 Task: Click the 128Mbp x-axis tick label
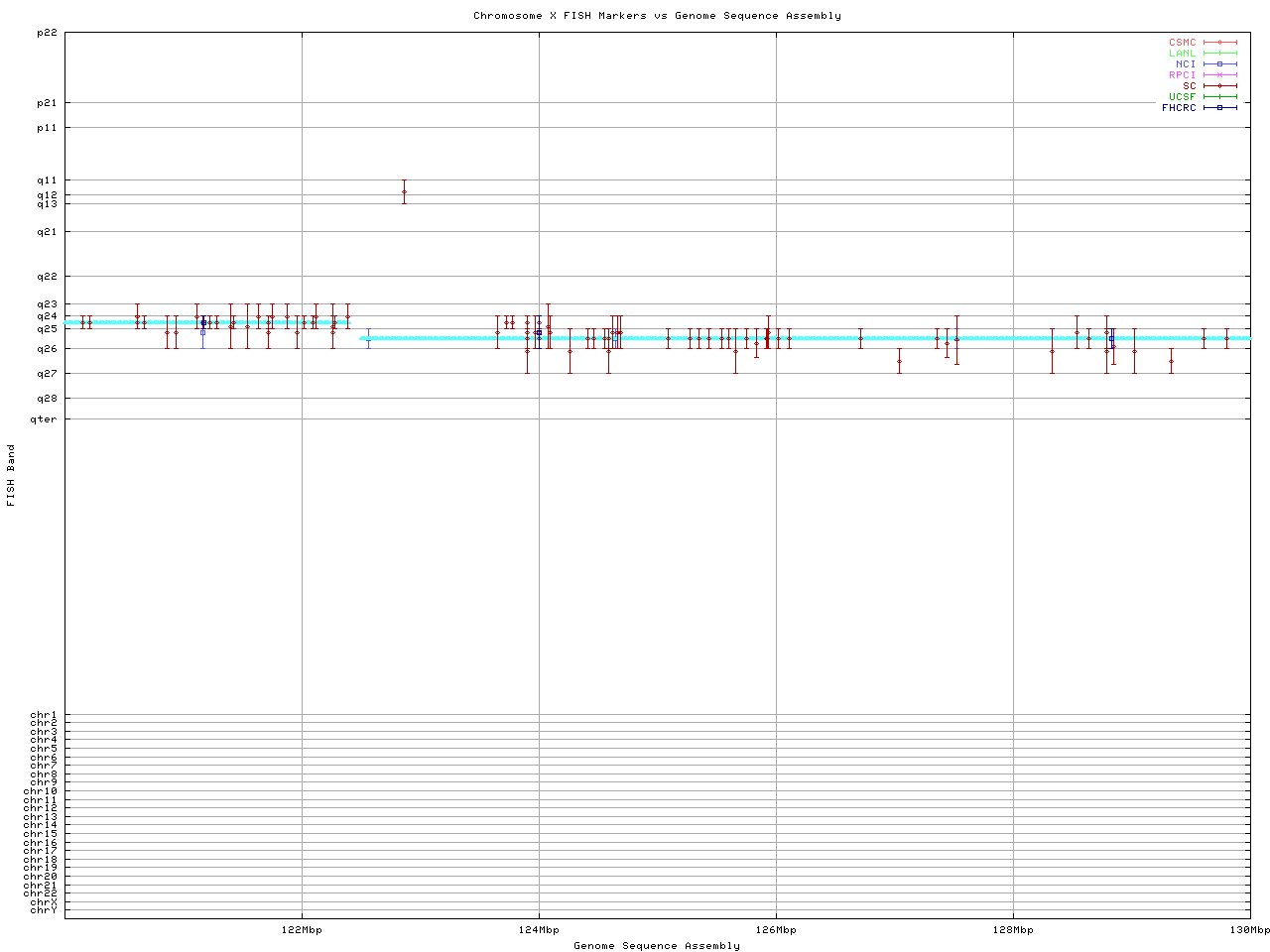(1013, 930)
